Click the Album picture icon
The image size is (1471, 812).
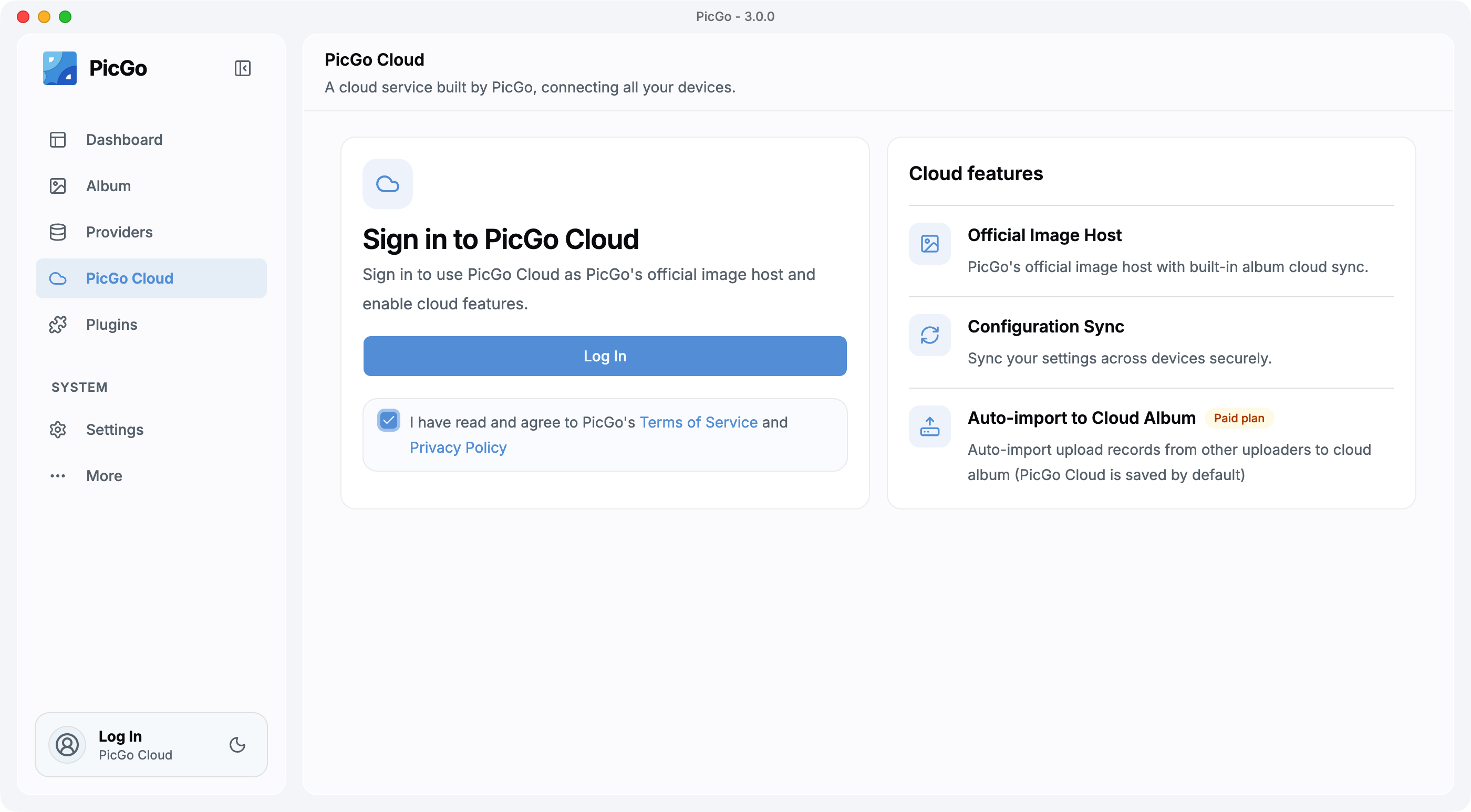coord(58,186)
